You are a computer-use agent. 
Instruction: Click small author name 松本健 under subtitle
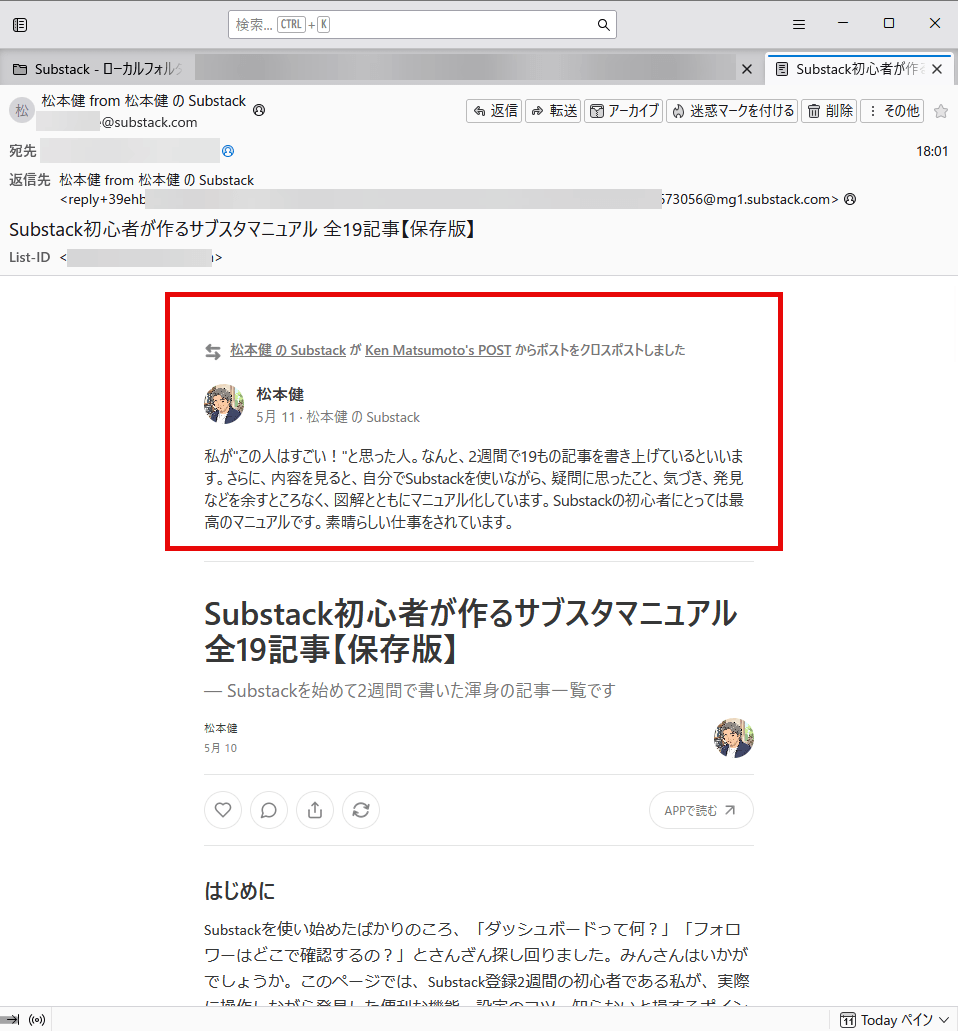221,729
